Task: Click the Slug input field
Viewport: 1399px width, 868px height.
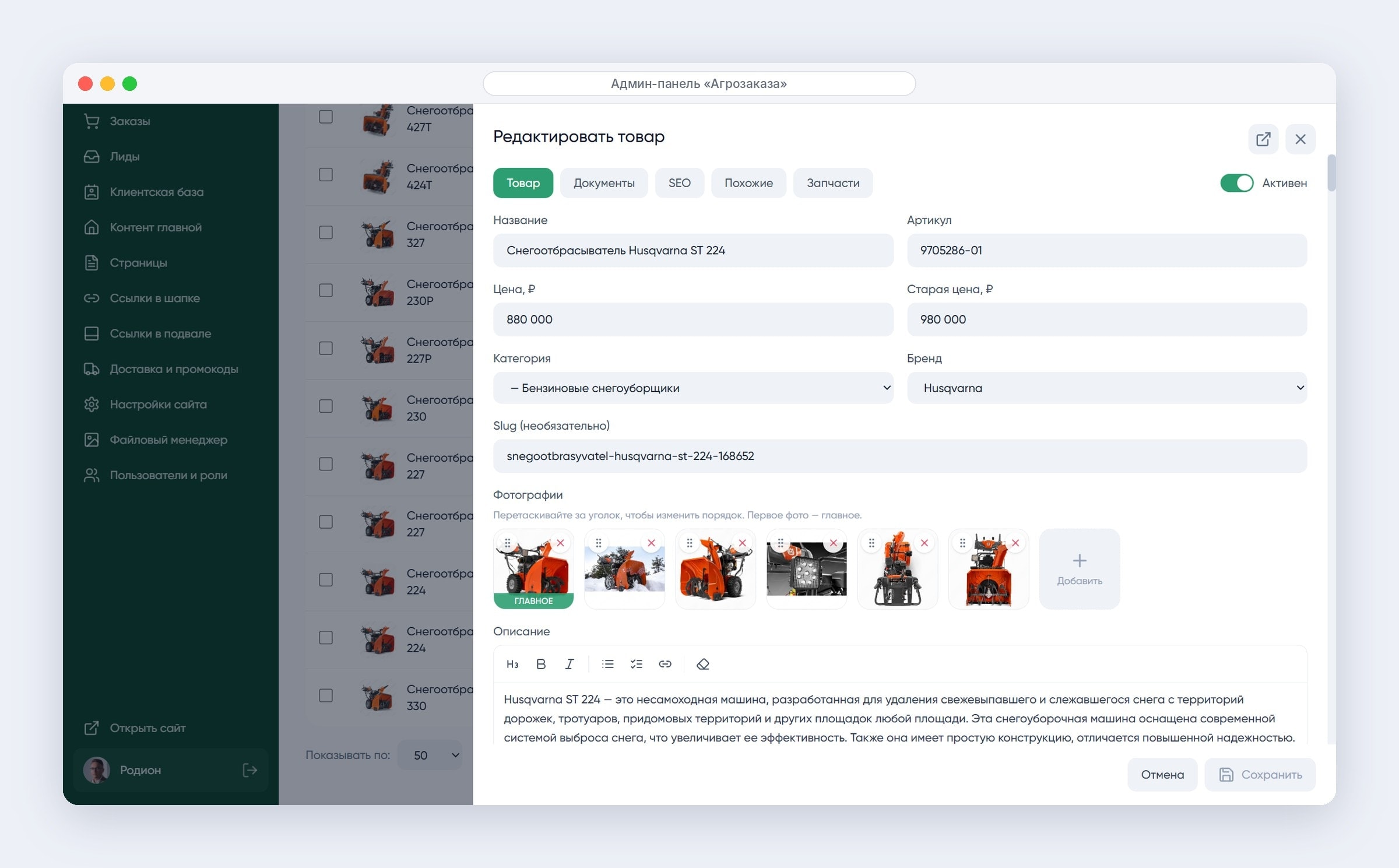Action: (x=900, y=456)
